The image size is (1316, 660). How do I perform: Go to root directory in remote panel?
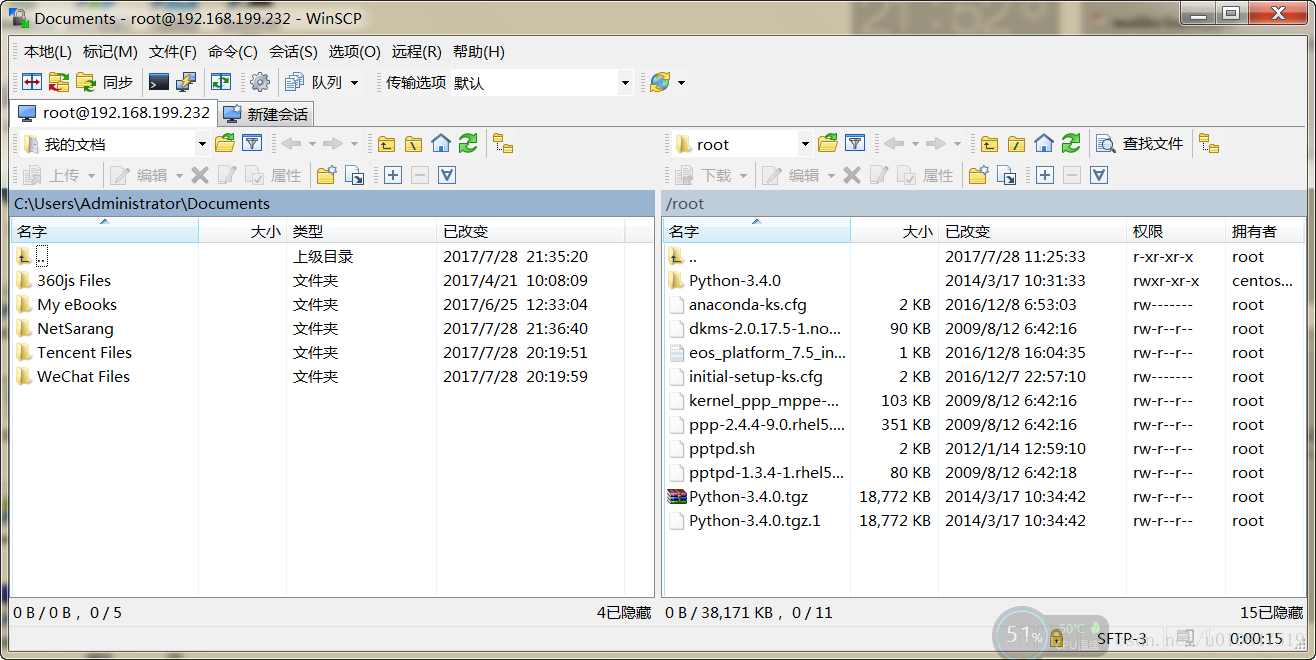pyautogui.click(x=1017, y=144)
